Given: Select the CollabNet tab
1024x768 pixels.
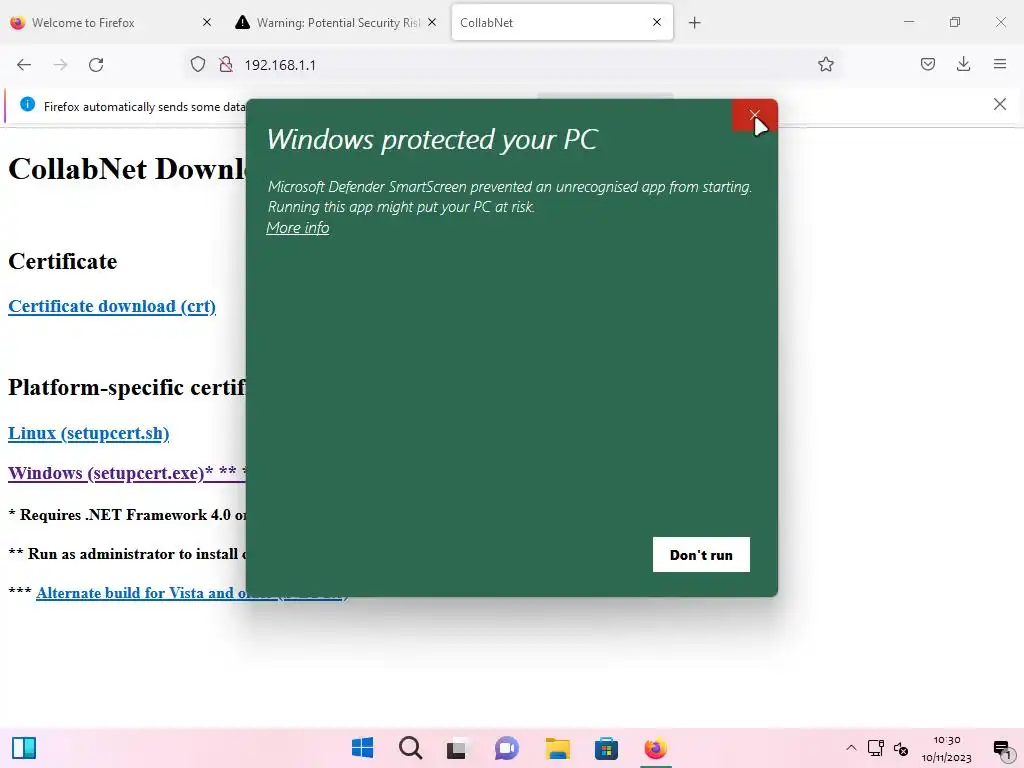Looking at the screenshot, I should [562, 22].
